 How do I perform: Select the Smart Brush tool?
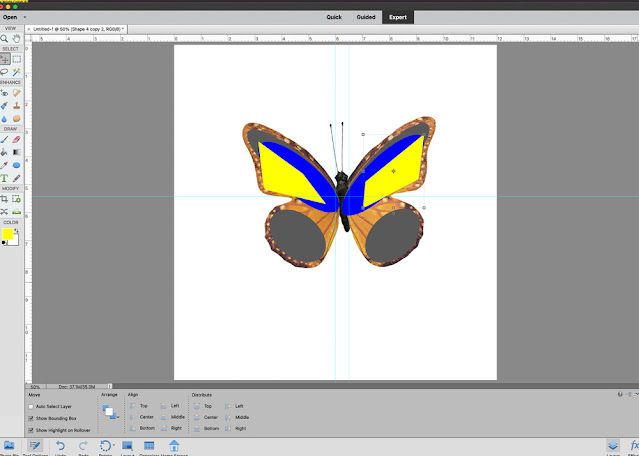pos(4,106)
